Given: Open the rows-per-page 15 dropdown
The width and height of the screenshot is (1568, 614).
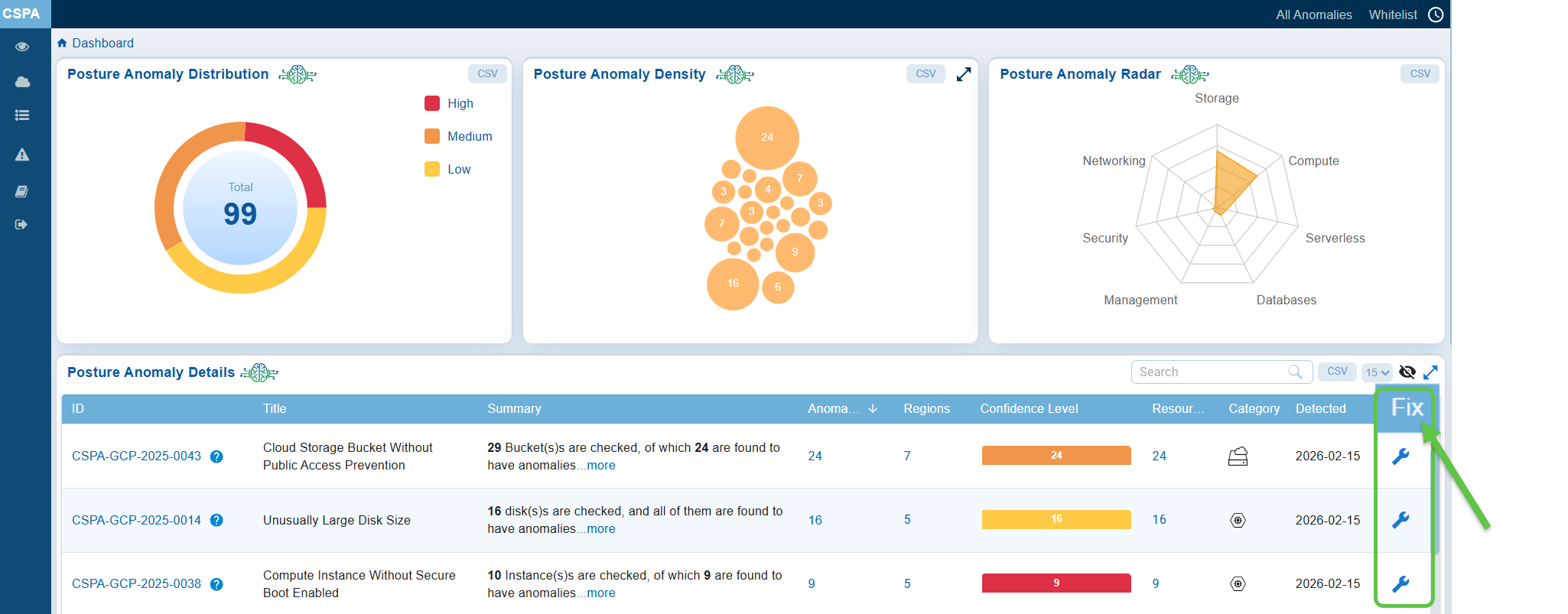Looking at the screenshot, I should (x=1377, y=372).
